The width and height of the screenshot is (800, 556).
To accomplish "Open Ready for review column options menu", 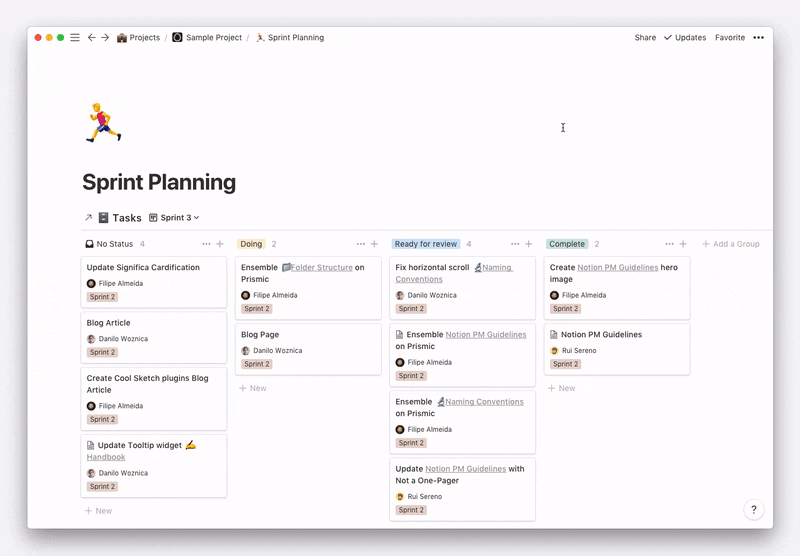I will point(515,244).
